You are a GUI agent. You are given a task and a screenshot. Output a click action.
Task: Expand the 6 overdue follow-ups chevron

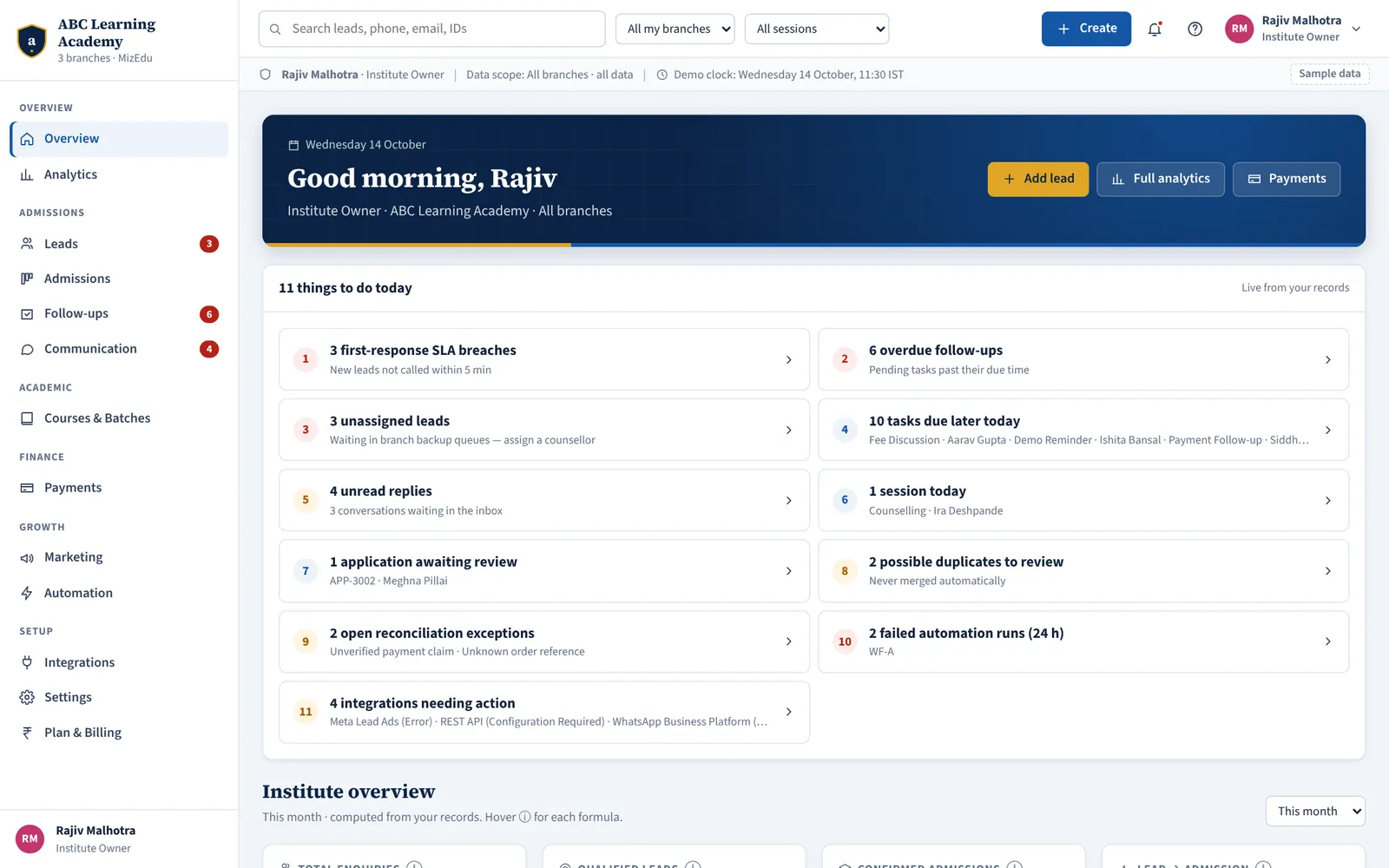(1328, 359)
